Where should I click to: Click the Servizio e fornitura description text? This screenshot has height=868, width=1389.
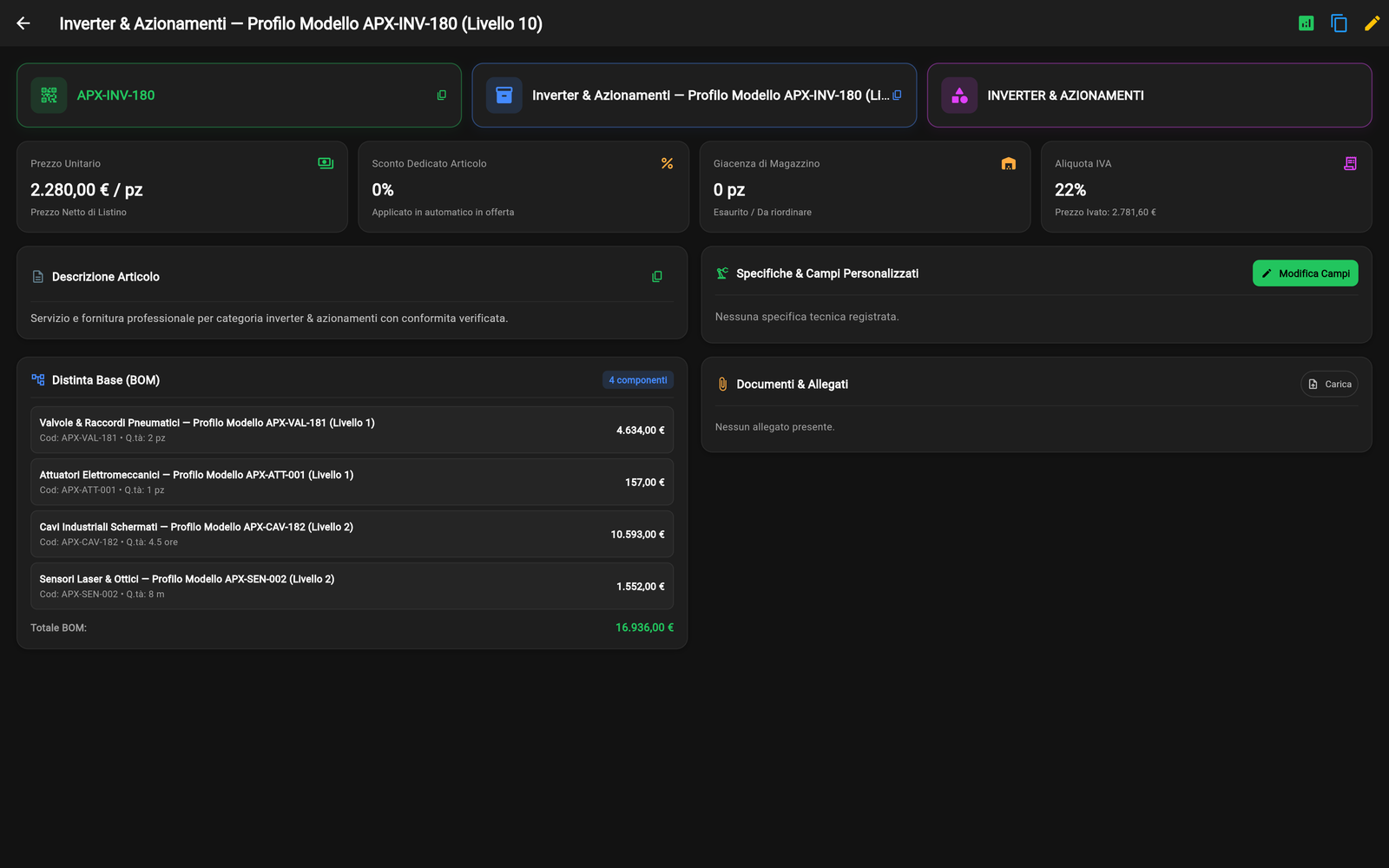pos(269,319)
